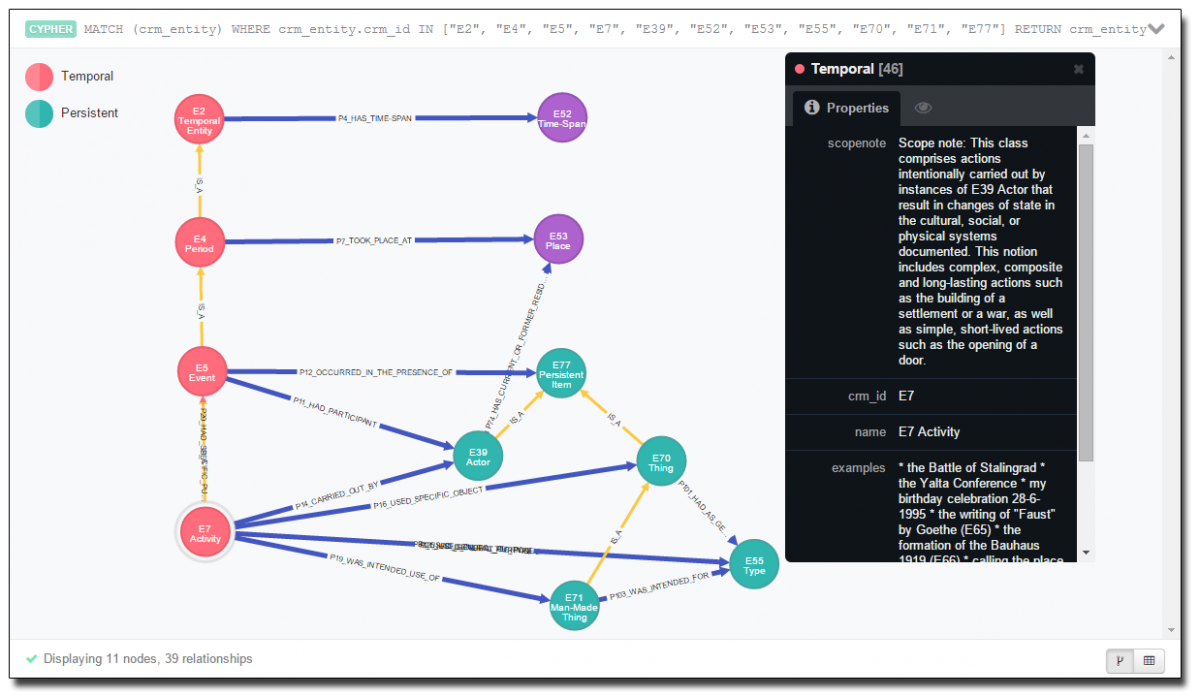1200x697 pixels.
Task: Click the green checkmark status icon
Action: coord(31,658)
